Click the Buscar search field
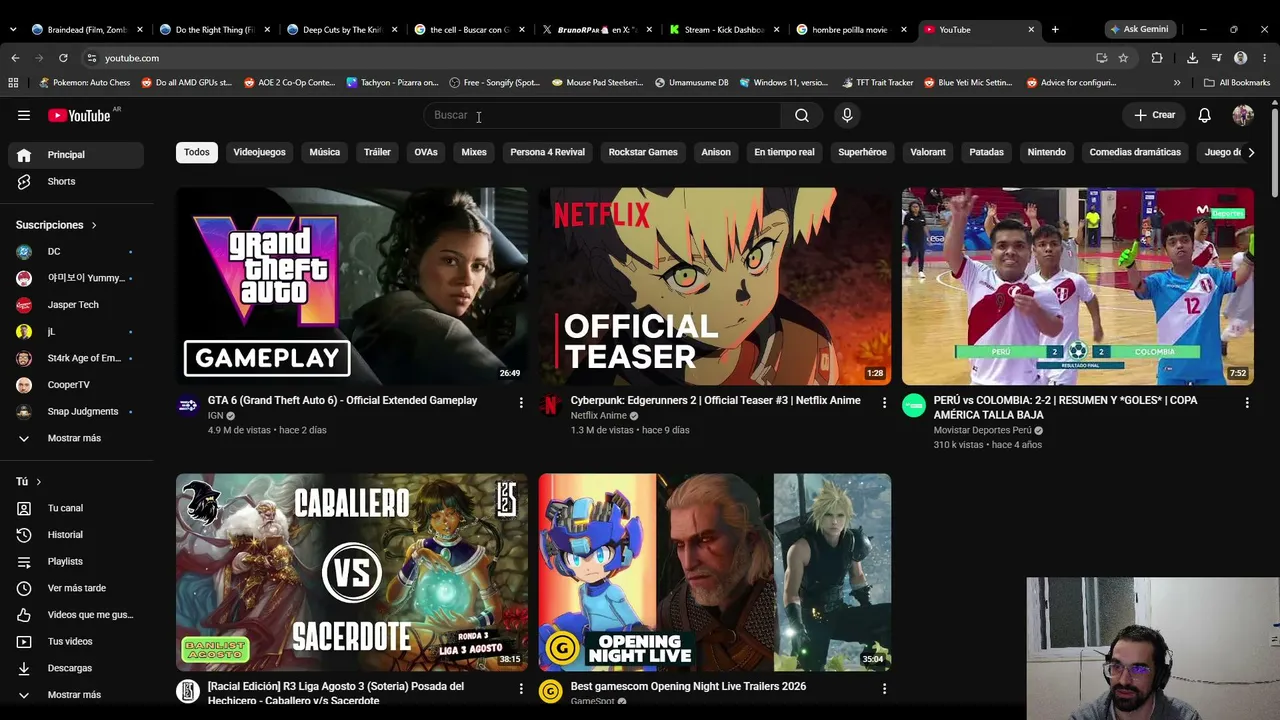The image size is (1280, 720). tap(602, 115)
